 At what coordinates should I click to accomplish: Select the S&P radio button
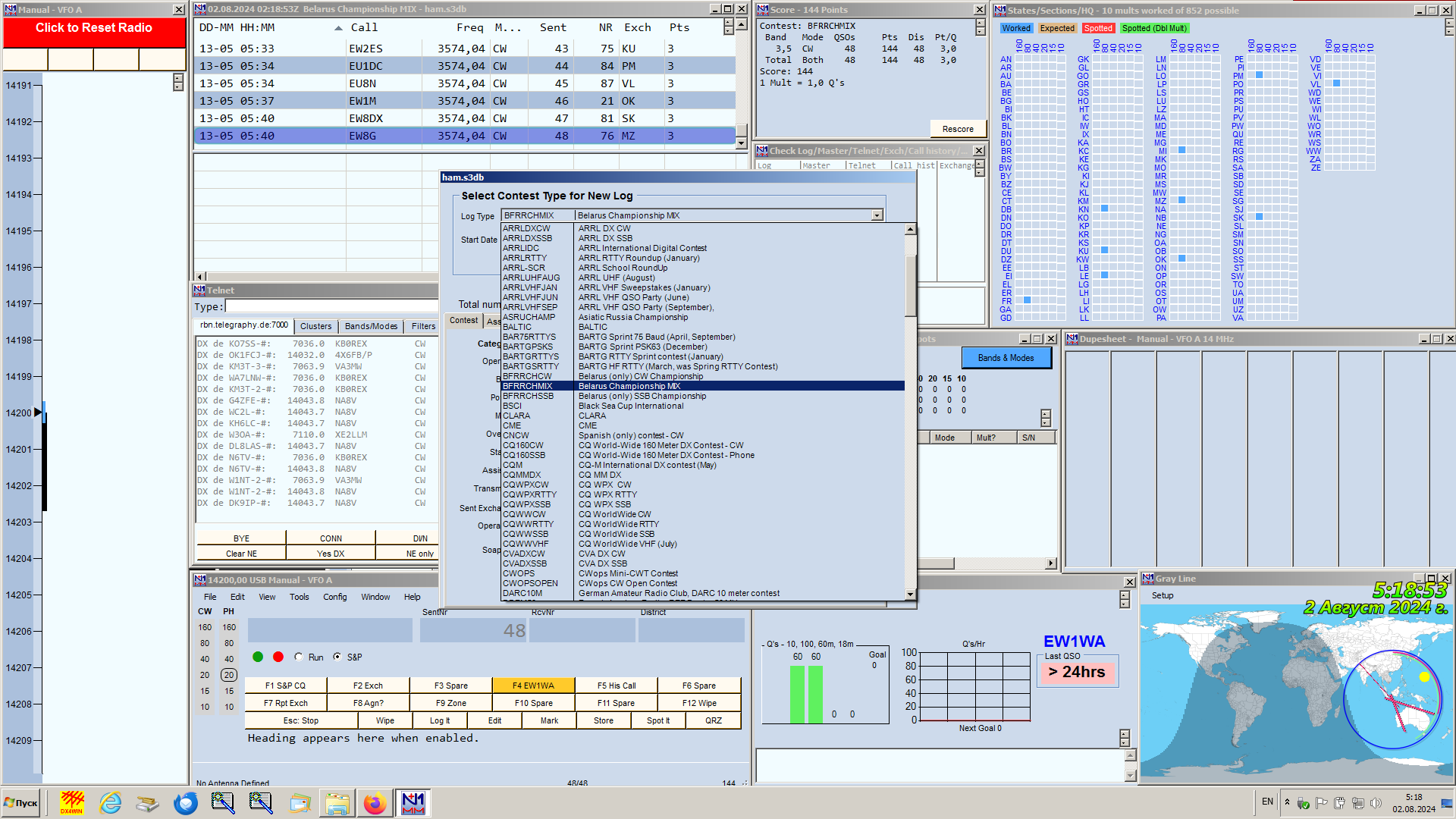click(x=337, y=657)
